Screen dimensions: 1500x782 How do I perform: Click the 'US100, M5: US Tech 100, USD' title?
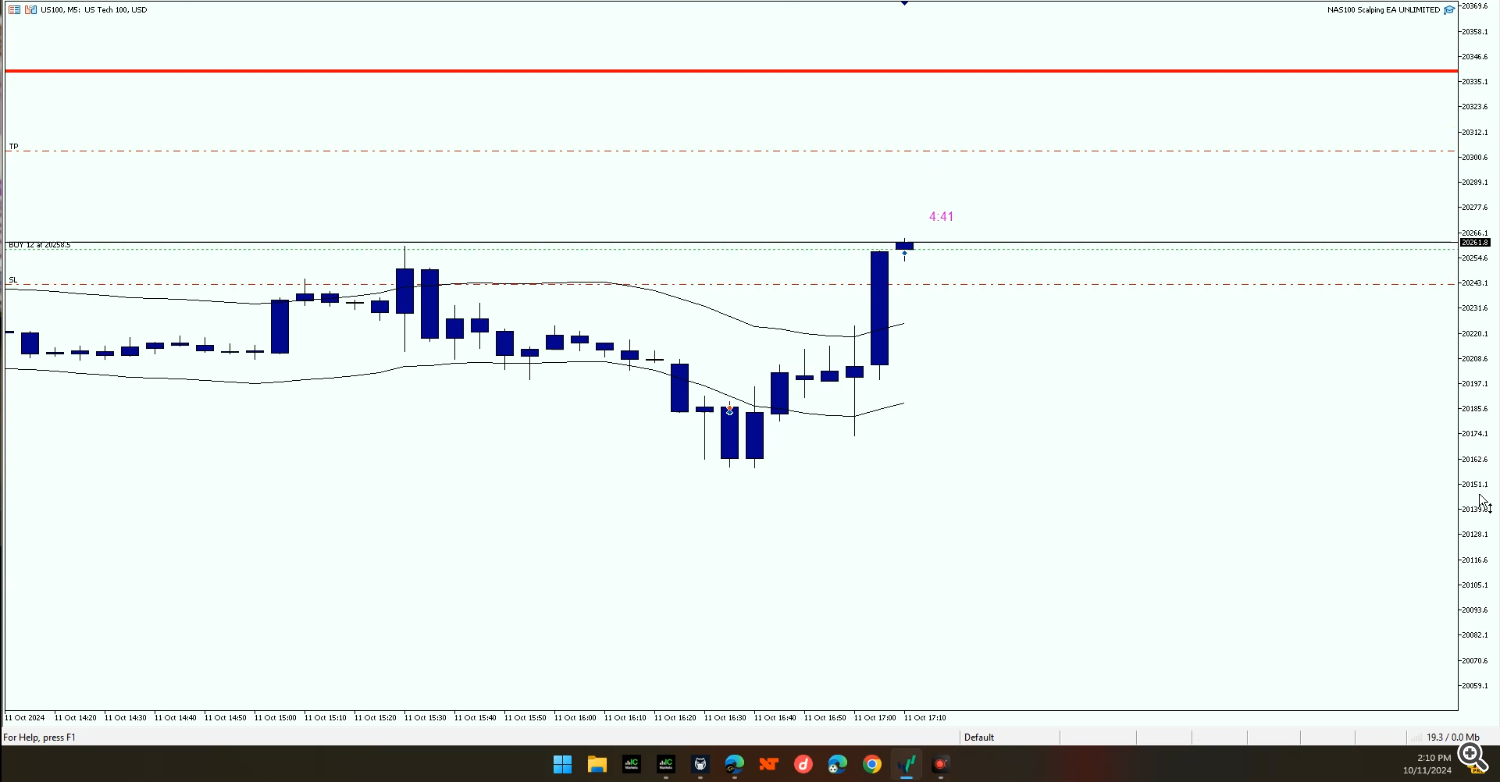tap(93, 9)
